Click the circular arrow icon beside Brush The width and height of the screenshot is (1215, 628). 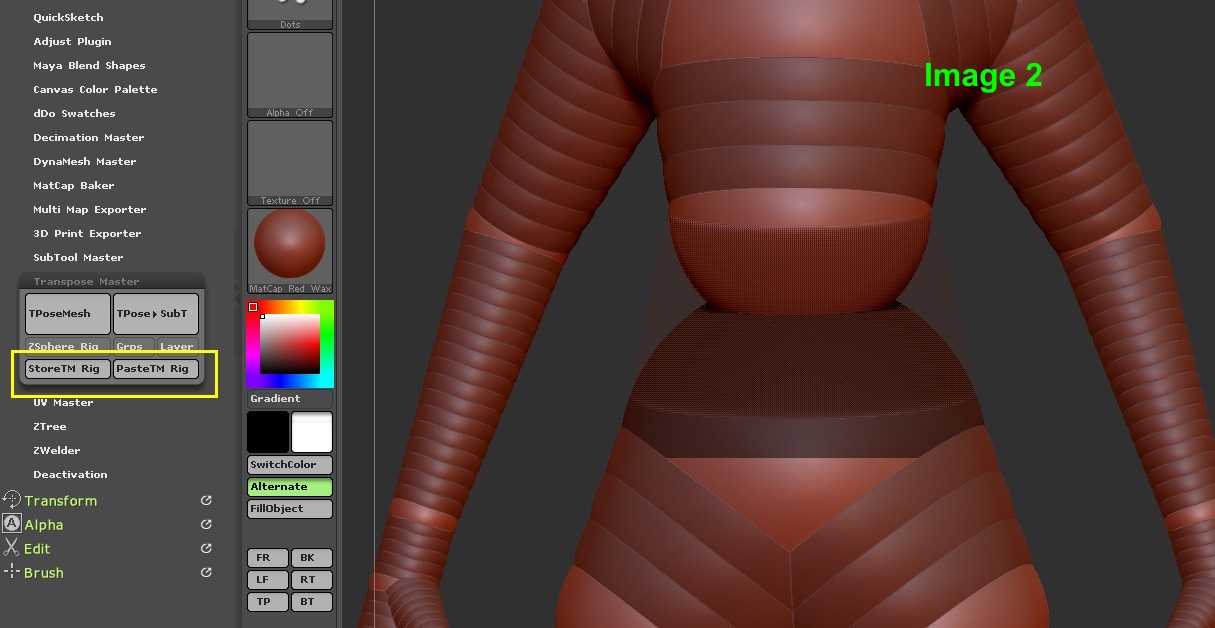206,572
